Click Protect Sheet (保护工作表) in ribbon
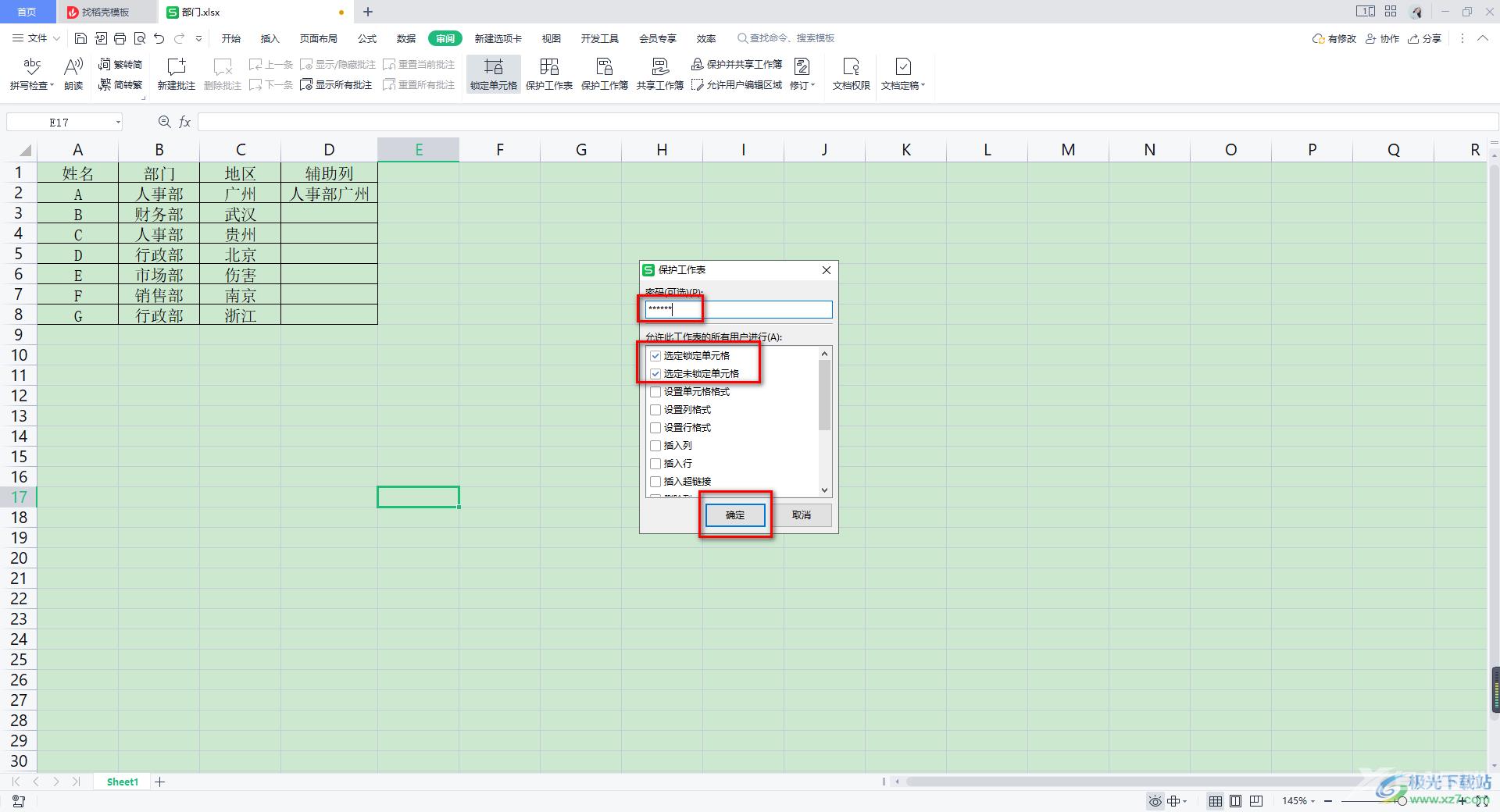This screenshot has height=812, width=1500. tap(549, 73)
